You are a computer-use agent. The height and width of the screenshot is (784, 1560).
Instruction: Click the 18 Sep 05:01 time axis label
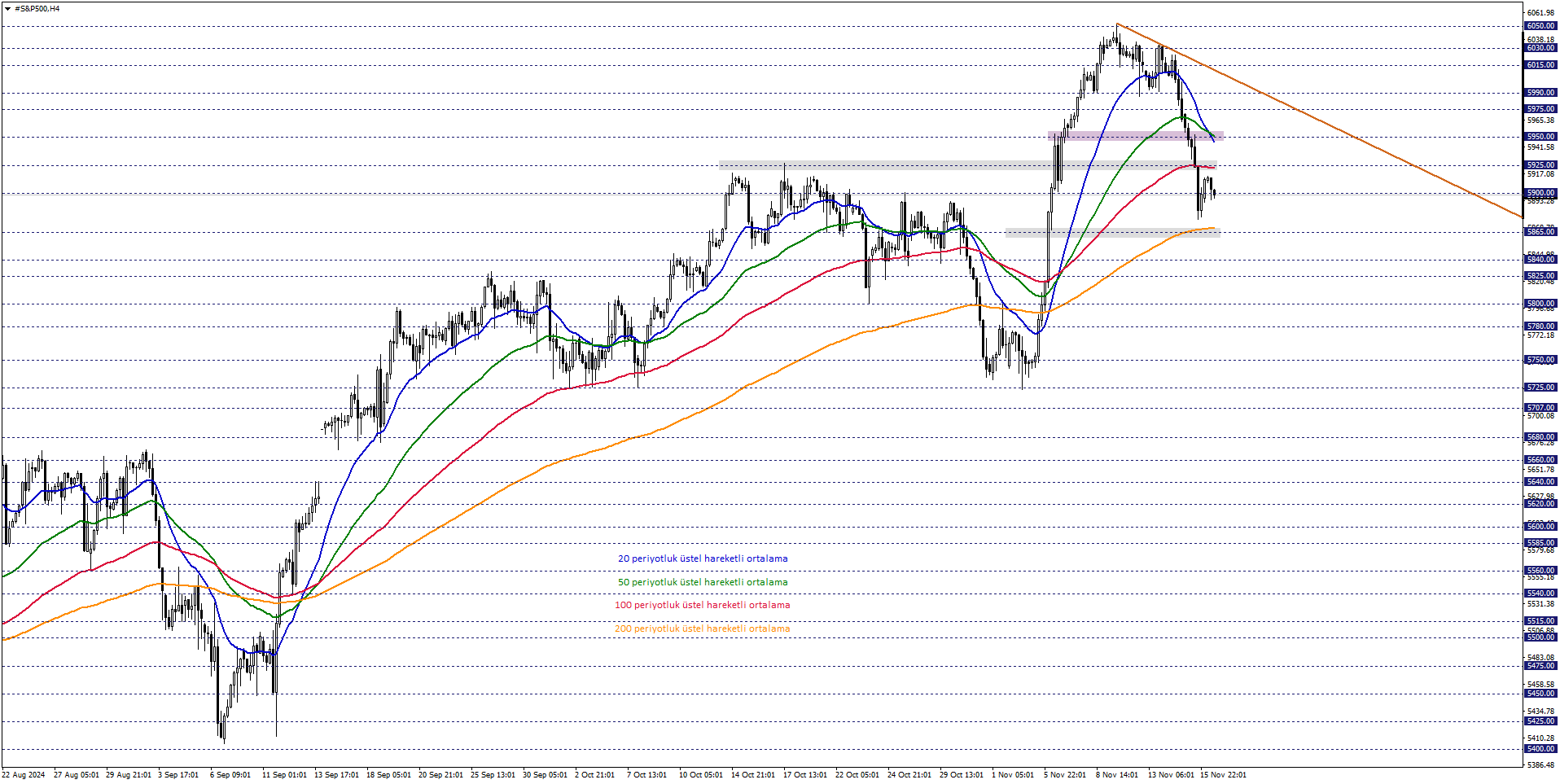click(388, 775)
